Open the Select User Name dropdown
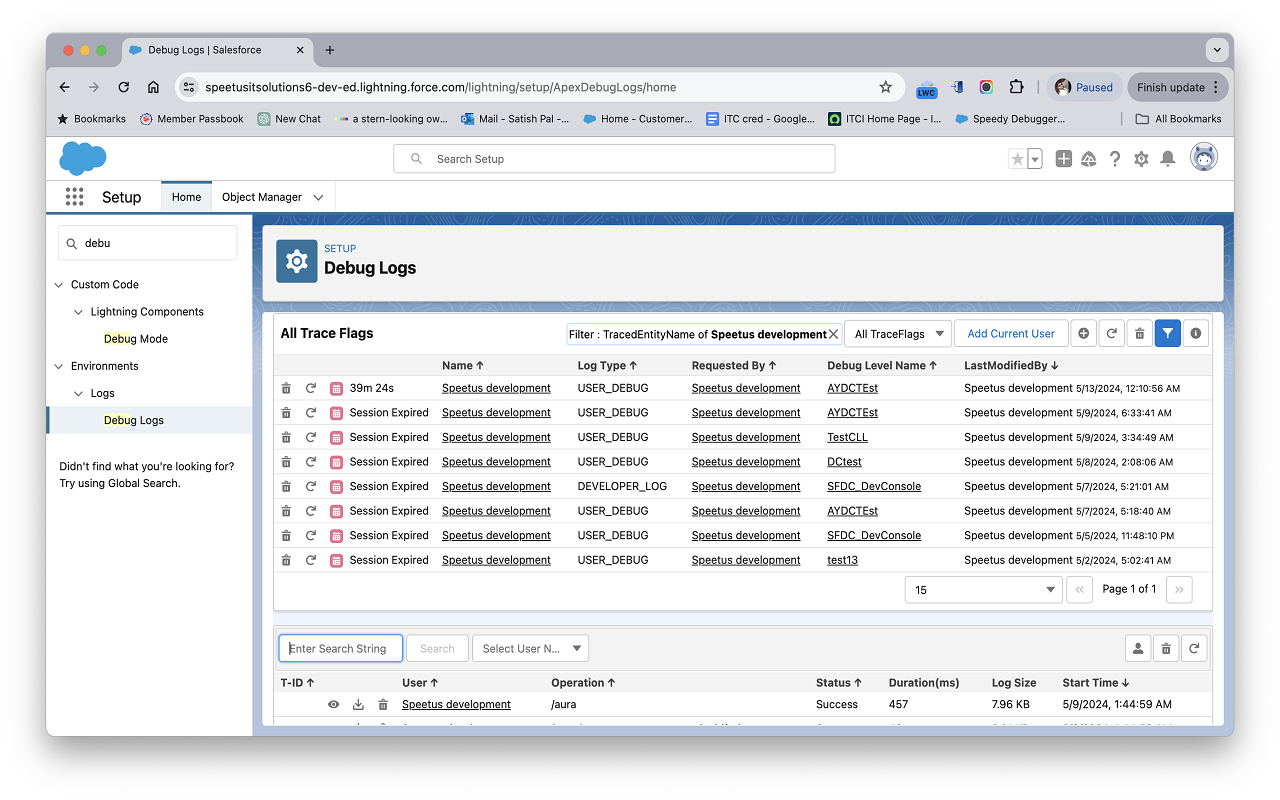Image resolution: width=1280 pixels, height=800 pixels. (530, 647)
